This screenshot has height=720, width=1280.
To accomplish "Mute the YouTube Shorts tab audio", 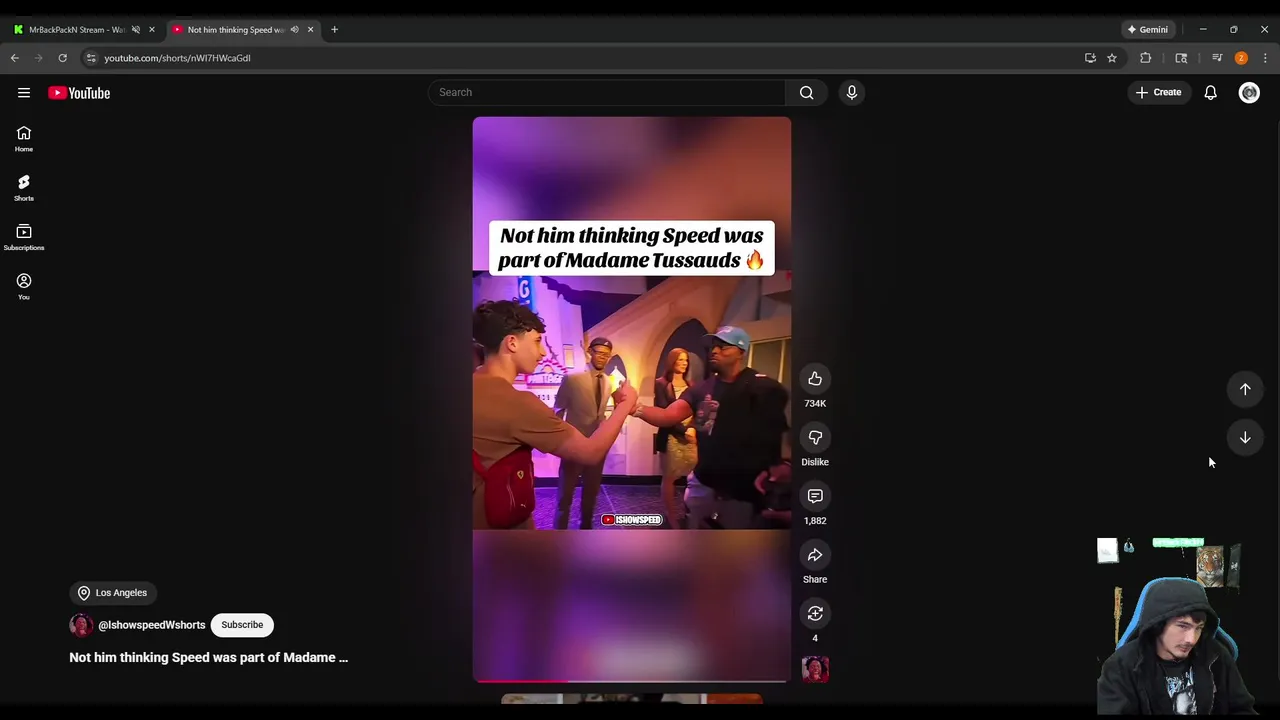I will point(294,30).
